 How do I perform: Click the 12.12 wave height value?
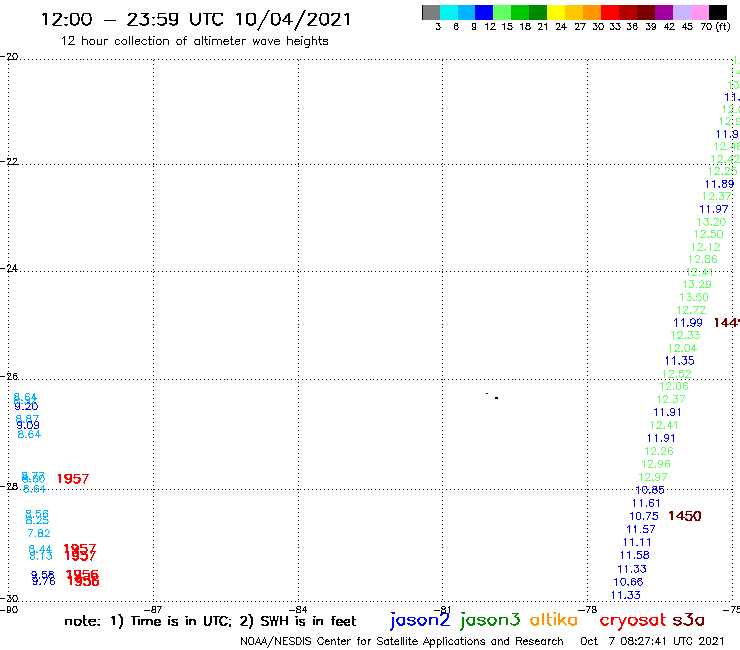tap(705, 247)
